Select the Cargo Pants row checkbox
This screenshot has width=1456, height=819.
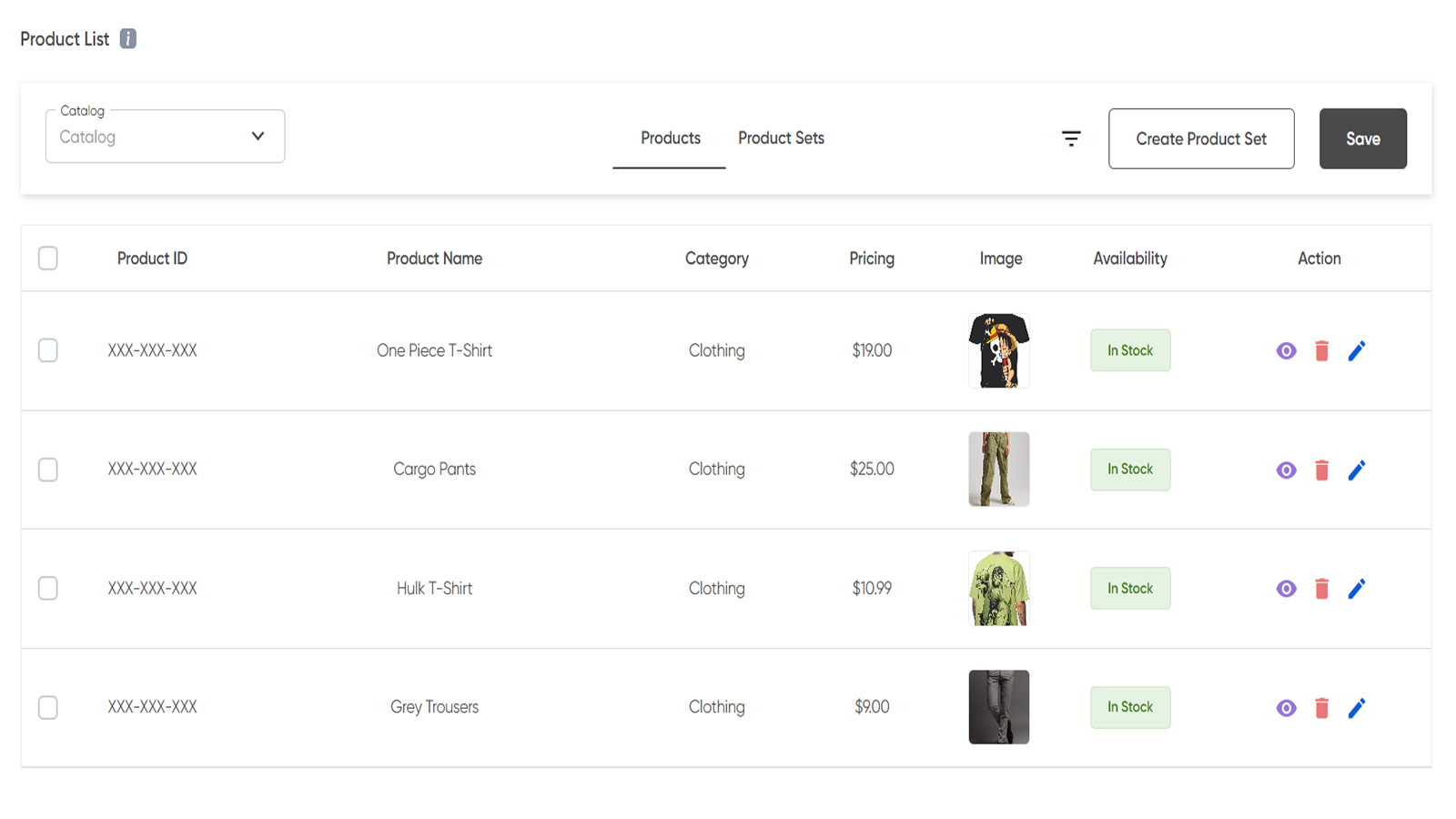click(x=48, y=470)
